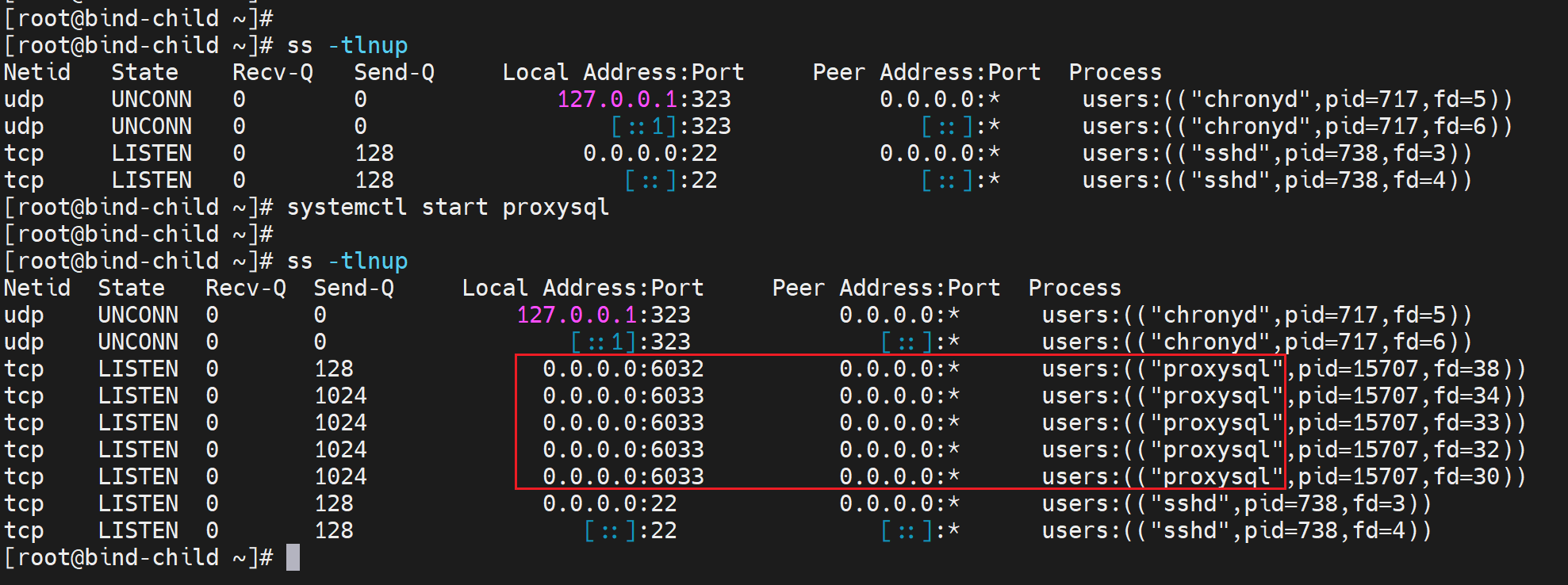This screenshot has width=1568, height=585.
Task: Click the proxysql process entry with fd=33
Action: 1282,423
